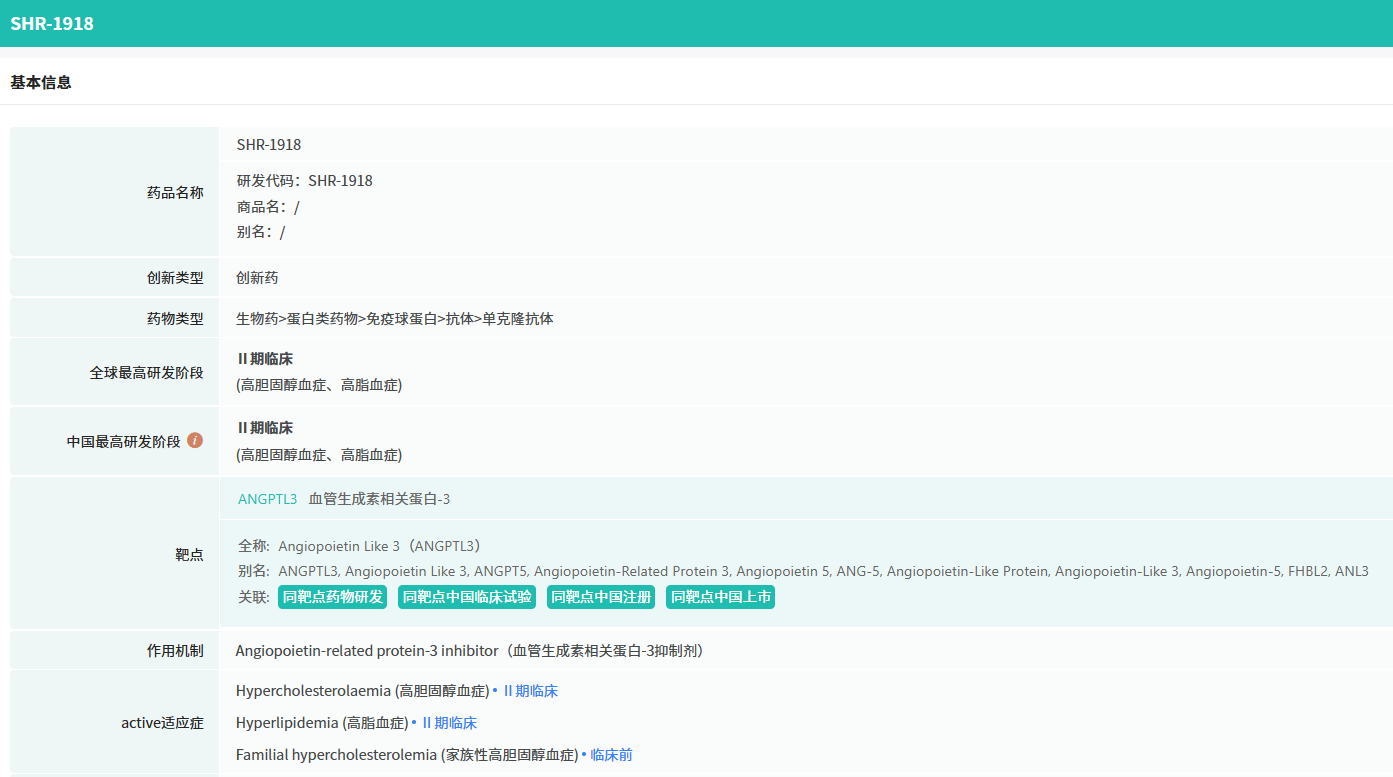
Task: Click 临床前 link for Familial hypercholesterolemia
Action: (611, 755)
